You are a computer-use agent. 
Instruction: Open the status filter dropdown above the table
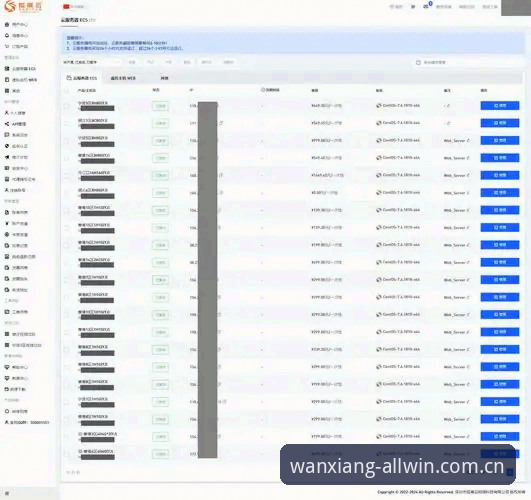point(91,62)
